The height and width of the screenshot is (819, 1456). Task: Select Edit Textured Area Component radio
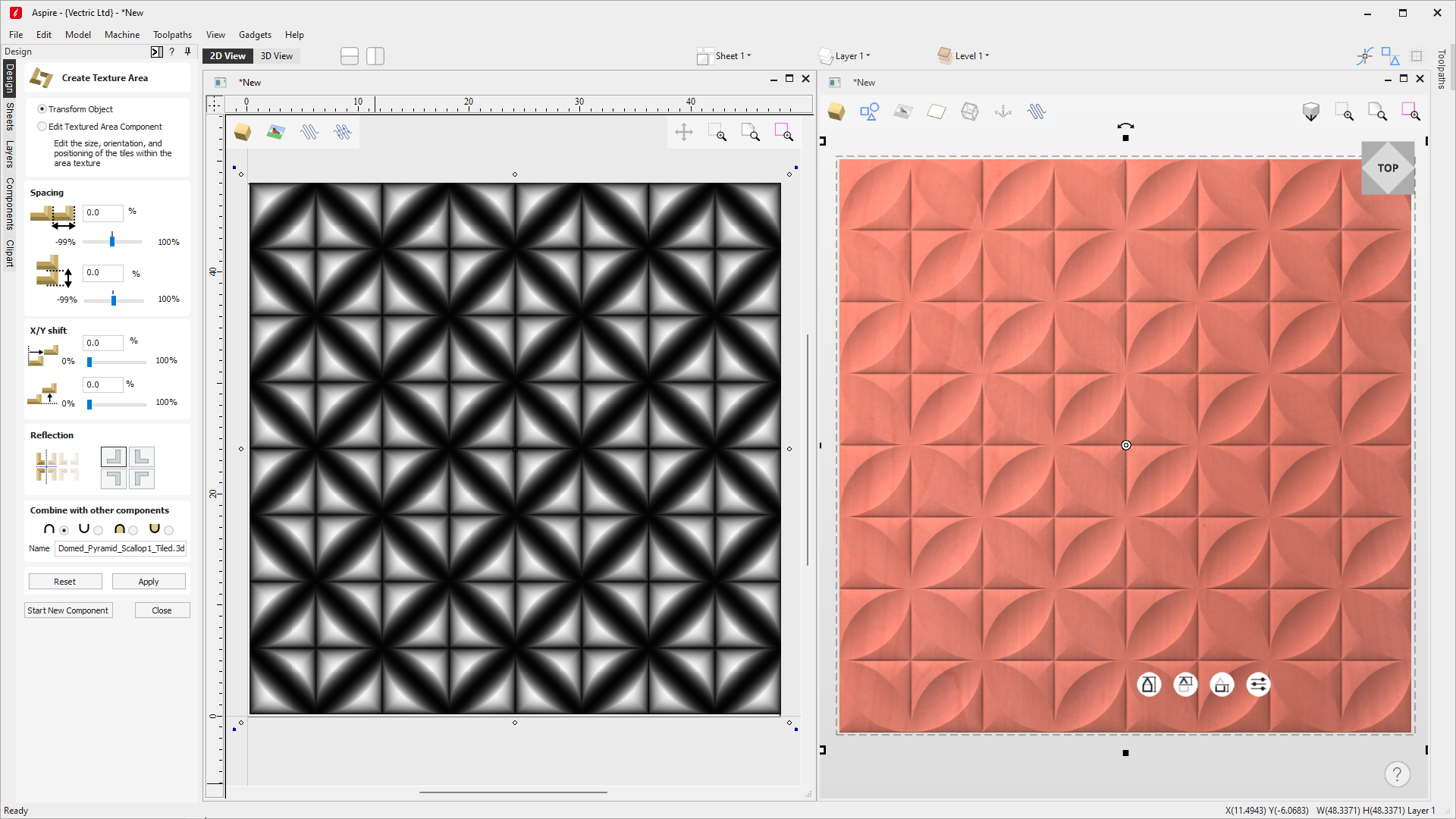click(x=42, y=127)
